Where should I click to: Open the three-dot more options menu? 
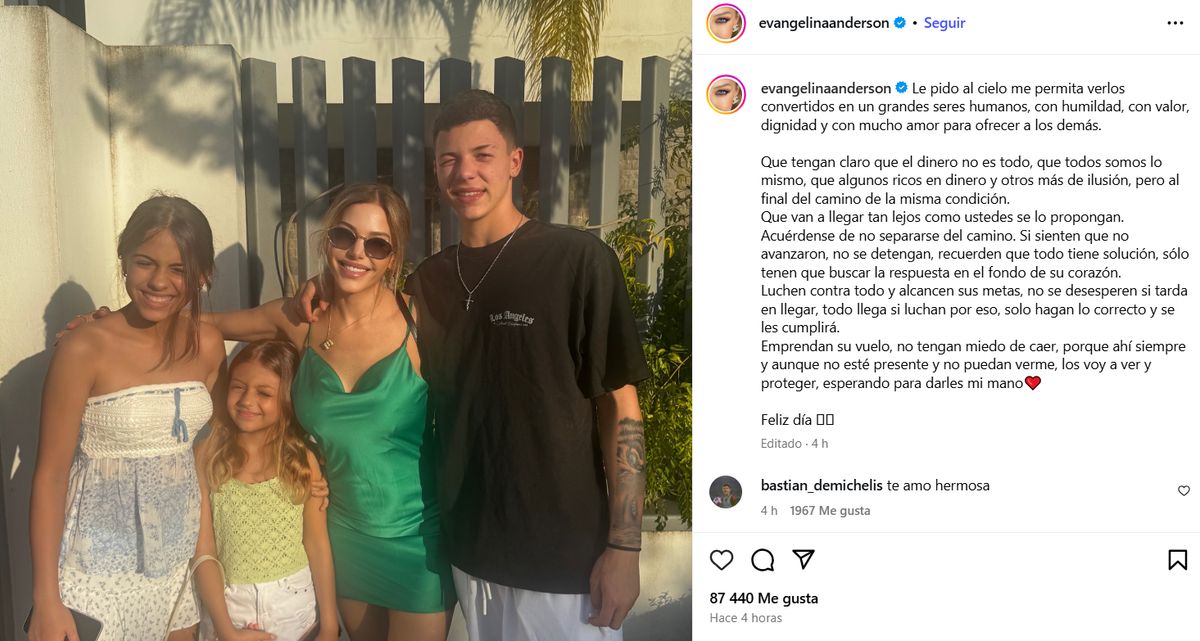click(1175, 23)
